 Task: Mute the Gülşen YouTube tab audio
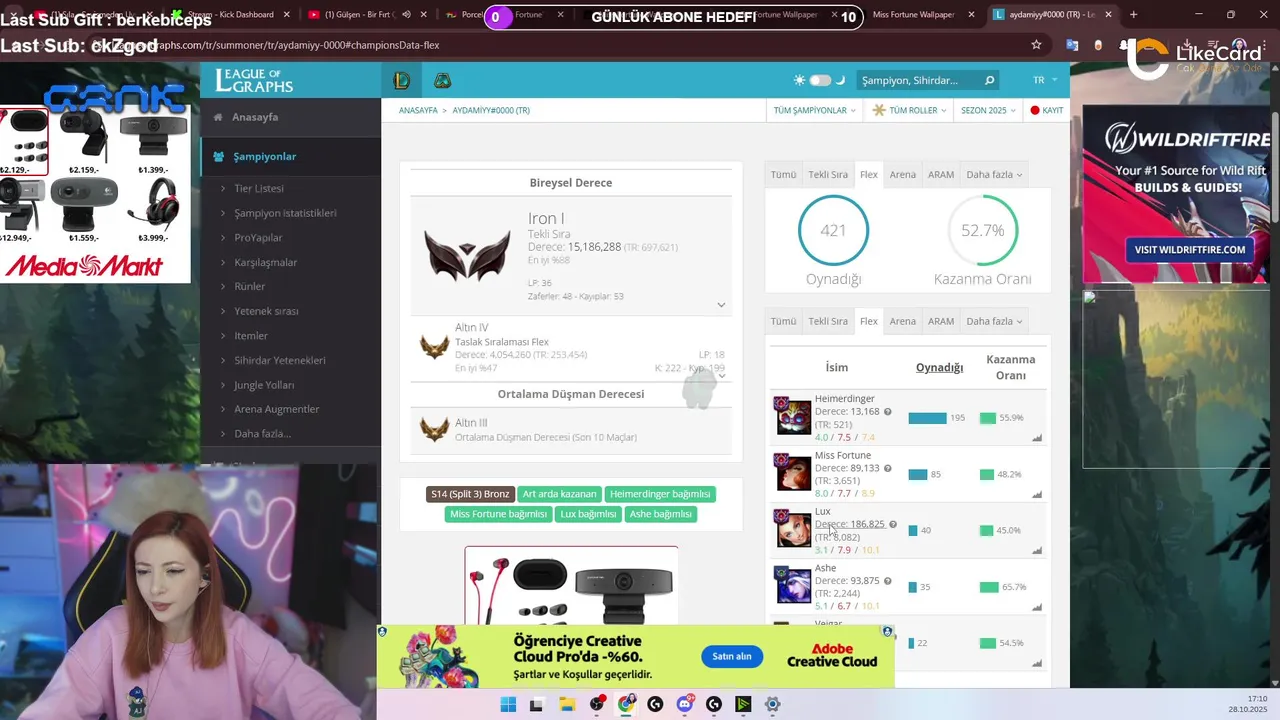pos(406,15)
